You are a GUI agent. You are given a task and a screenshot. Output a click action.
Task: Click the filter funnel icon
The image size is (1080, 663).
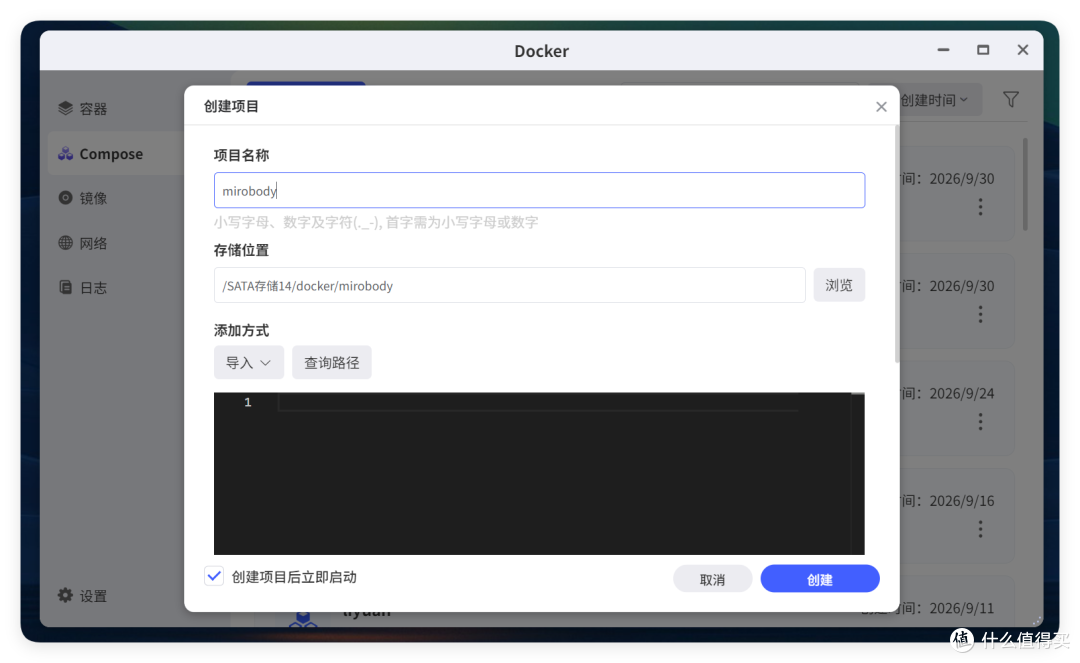coord(1010,100)
